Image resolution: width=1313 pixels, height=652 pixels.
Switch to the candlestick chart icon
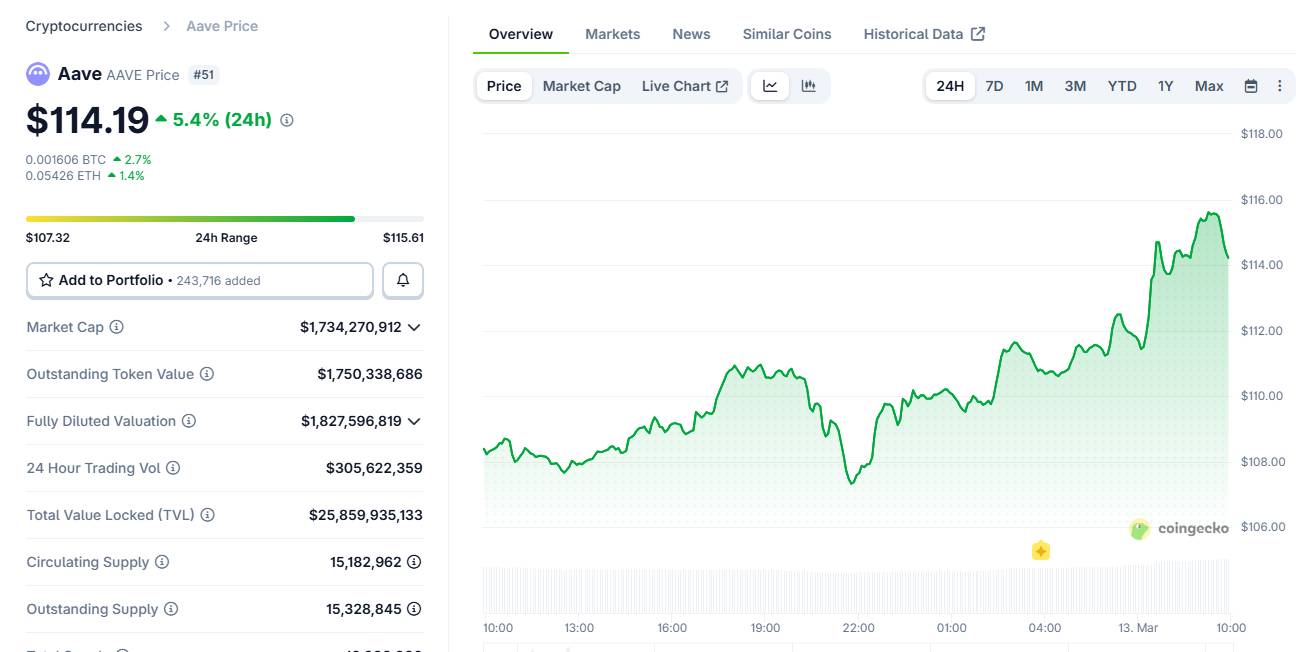pyautogui.click(x=808, y=86)
